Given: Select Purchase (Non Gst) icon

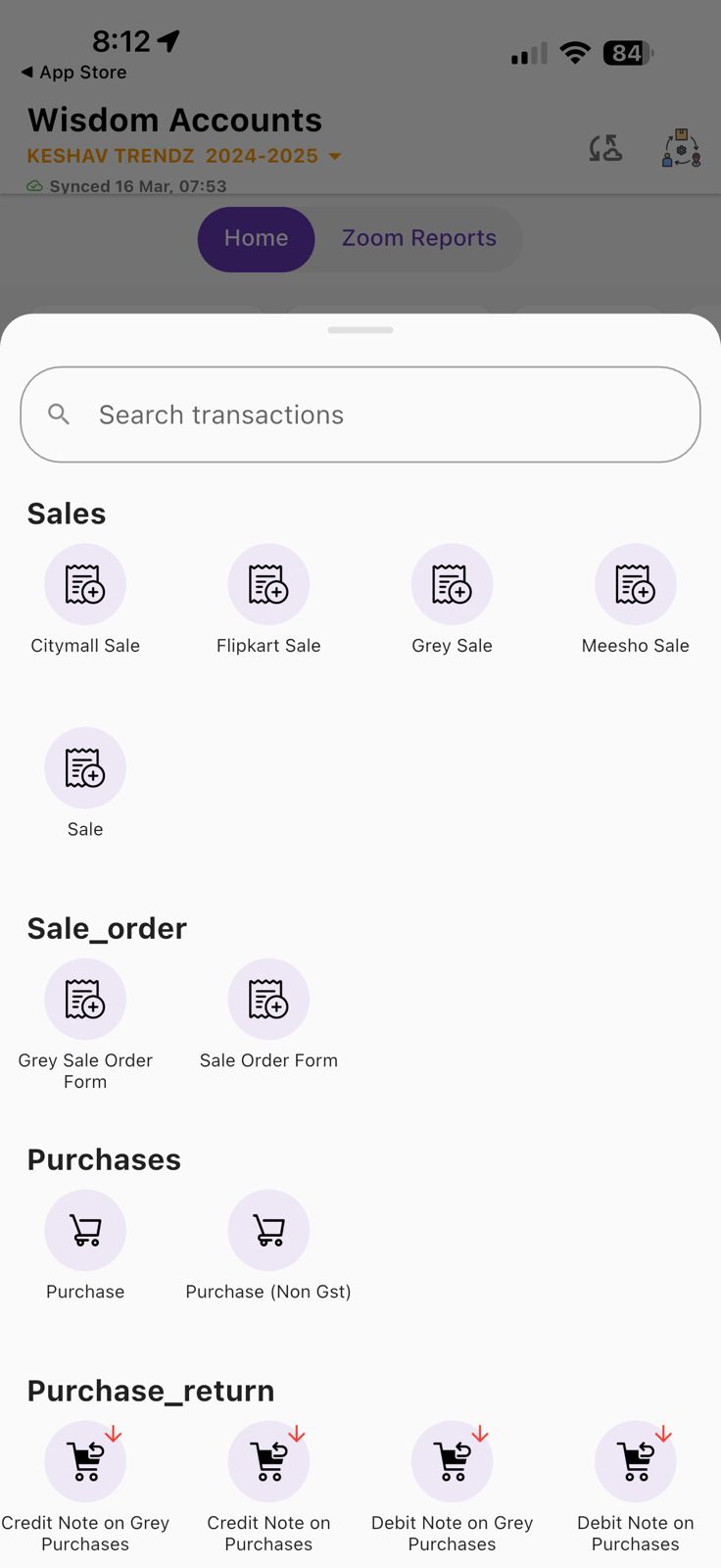Looking at the screenshot, I should pos(268,1231).
